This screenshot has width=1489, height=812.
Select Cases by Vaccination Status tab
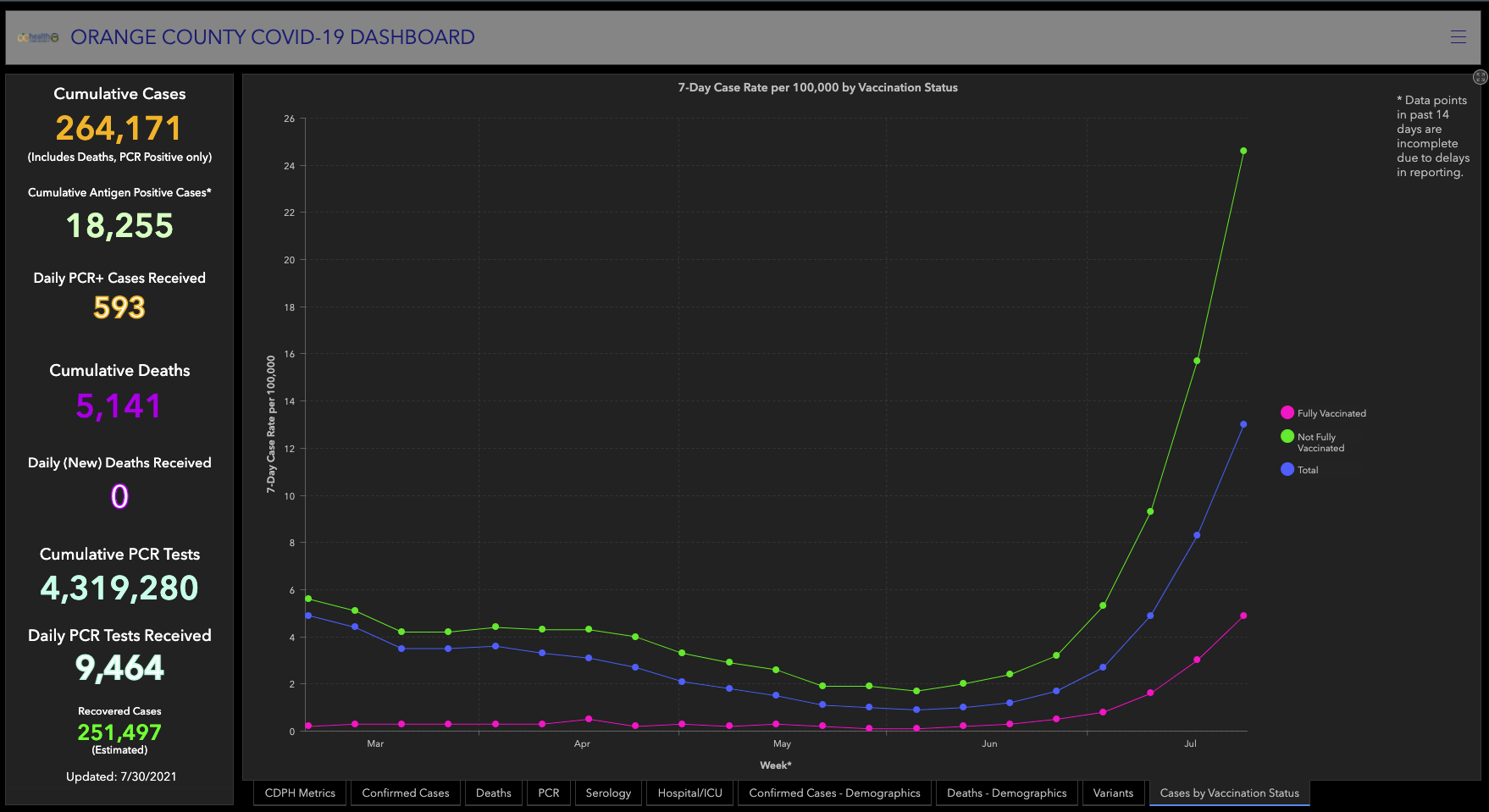pyautogui.click(x=1229, y=793)
